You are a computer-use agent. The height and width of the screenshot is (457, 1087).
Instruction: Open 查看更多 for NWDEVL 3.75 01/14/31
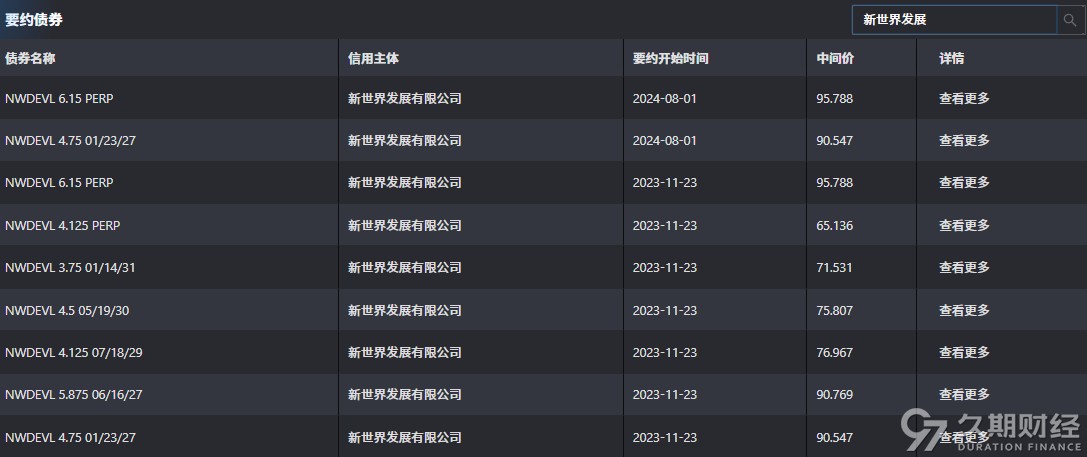[964, 268]
